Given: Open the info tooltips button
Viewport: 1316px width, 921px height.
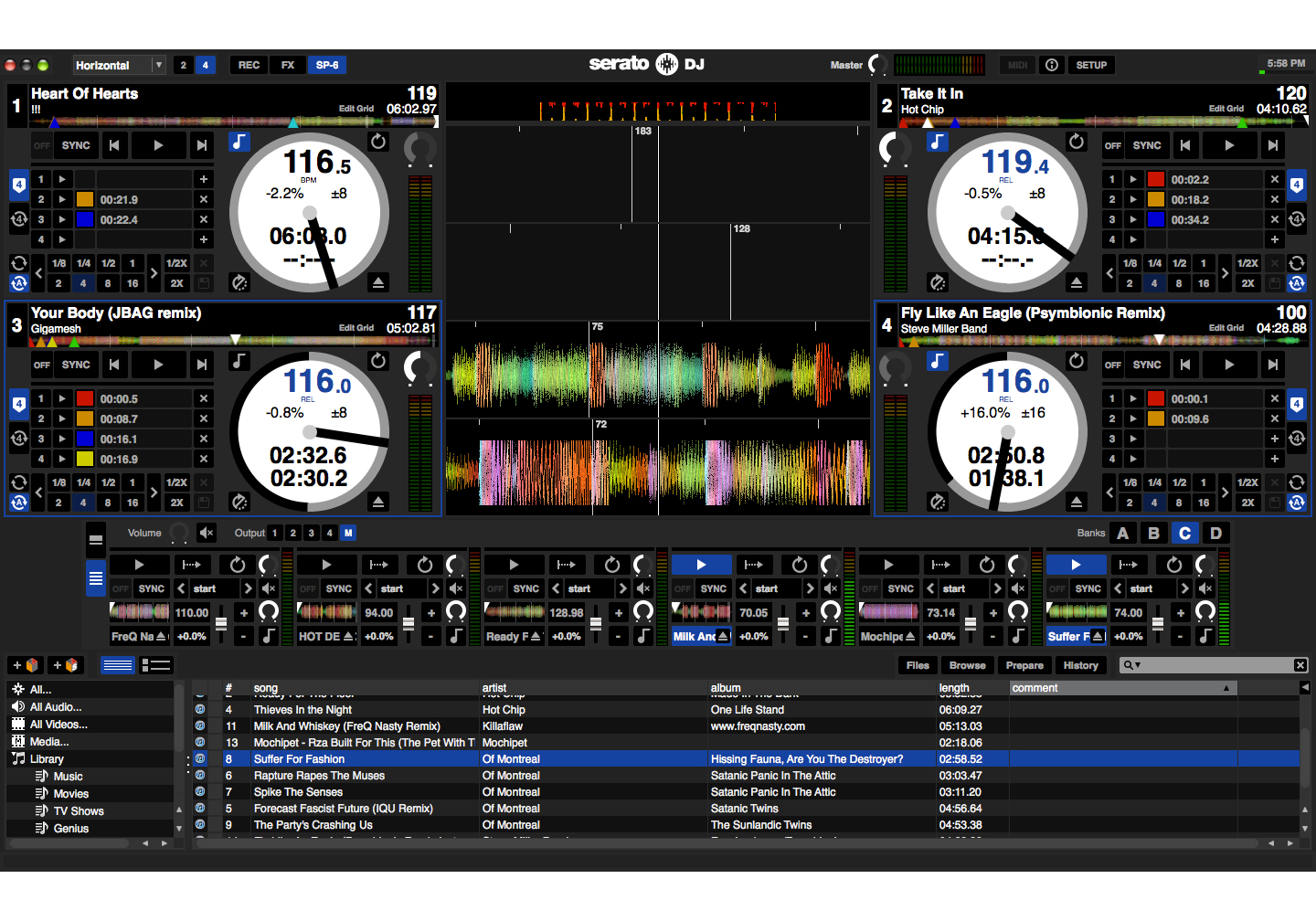Looking at the screenshot, I should click(1052, 65).
